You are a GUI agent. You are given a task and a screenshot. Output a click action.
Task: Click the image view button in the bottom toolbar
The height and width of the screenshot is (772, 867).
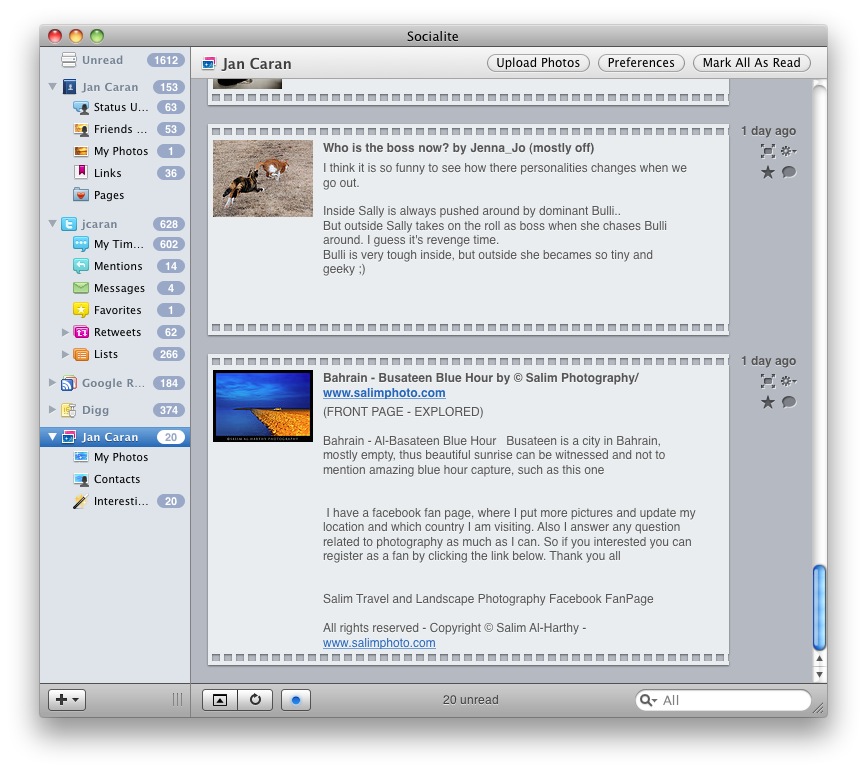pyautogui.click(x=220, y=700)
